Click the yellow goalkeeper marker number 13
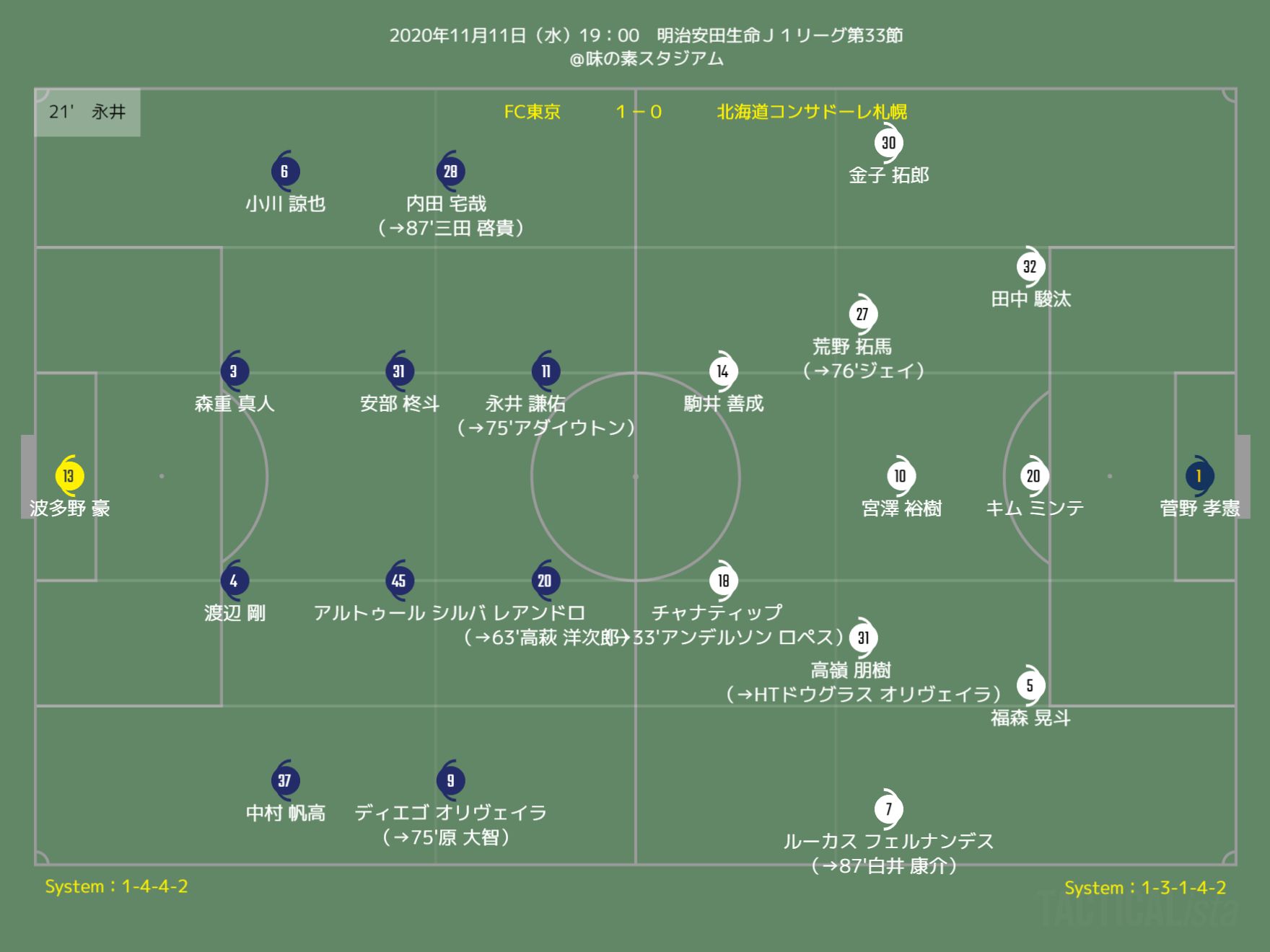This screenshot has width=1270, height=952. click(69, 476)
